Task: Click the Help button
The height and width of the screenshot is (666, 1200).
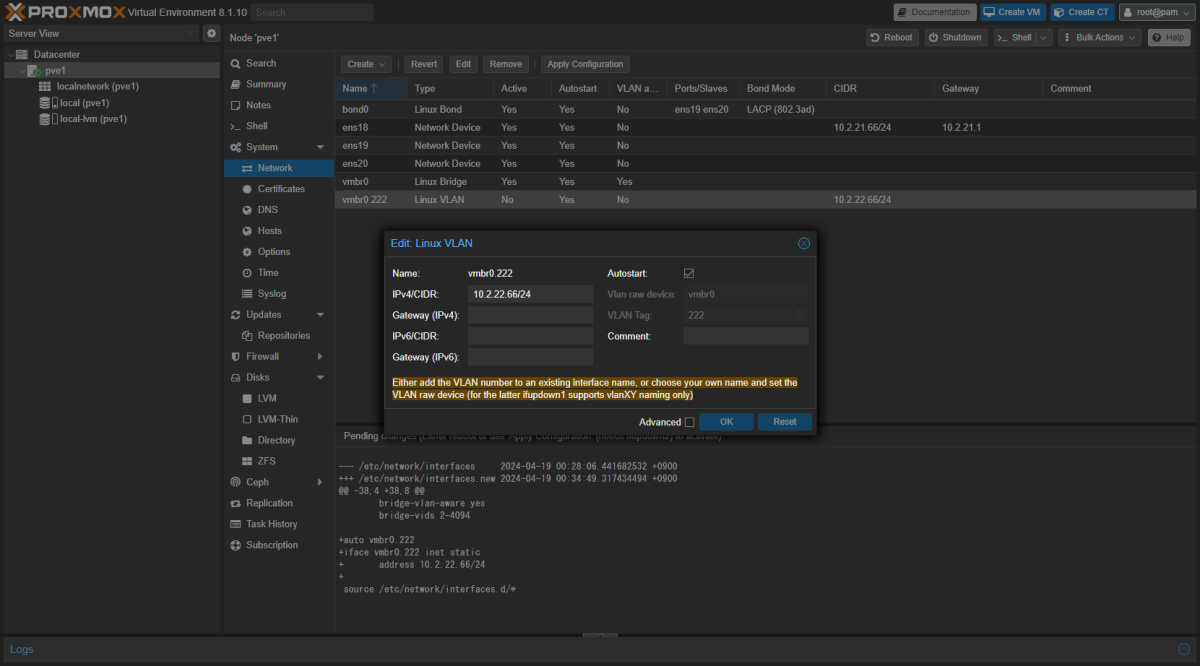Action: click(x=1169, y=37)
